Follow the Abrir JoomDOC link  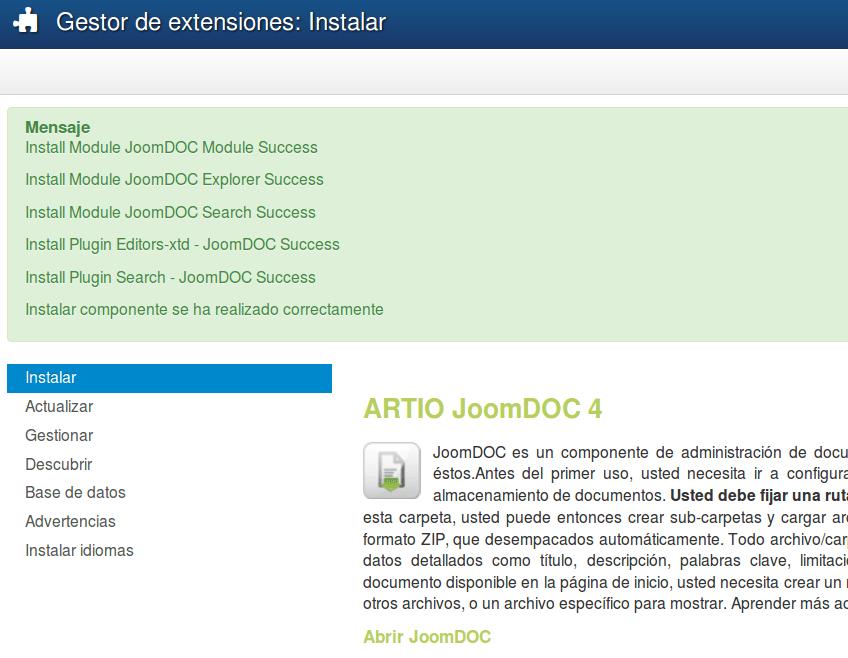[x=427, y=636]
